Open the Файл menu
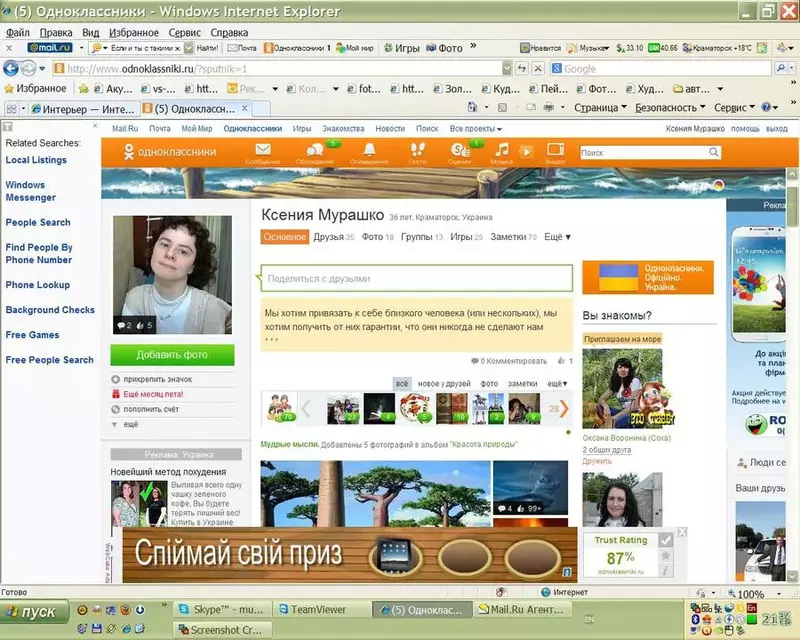Image resolution: width=800 pixels, height=640 pixels. click(17, 33)
